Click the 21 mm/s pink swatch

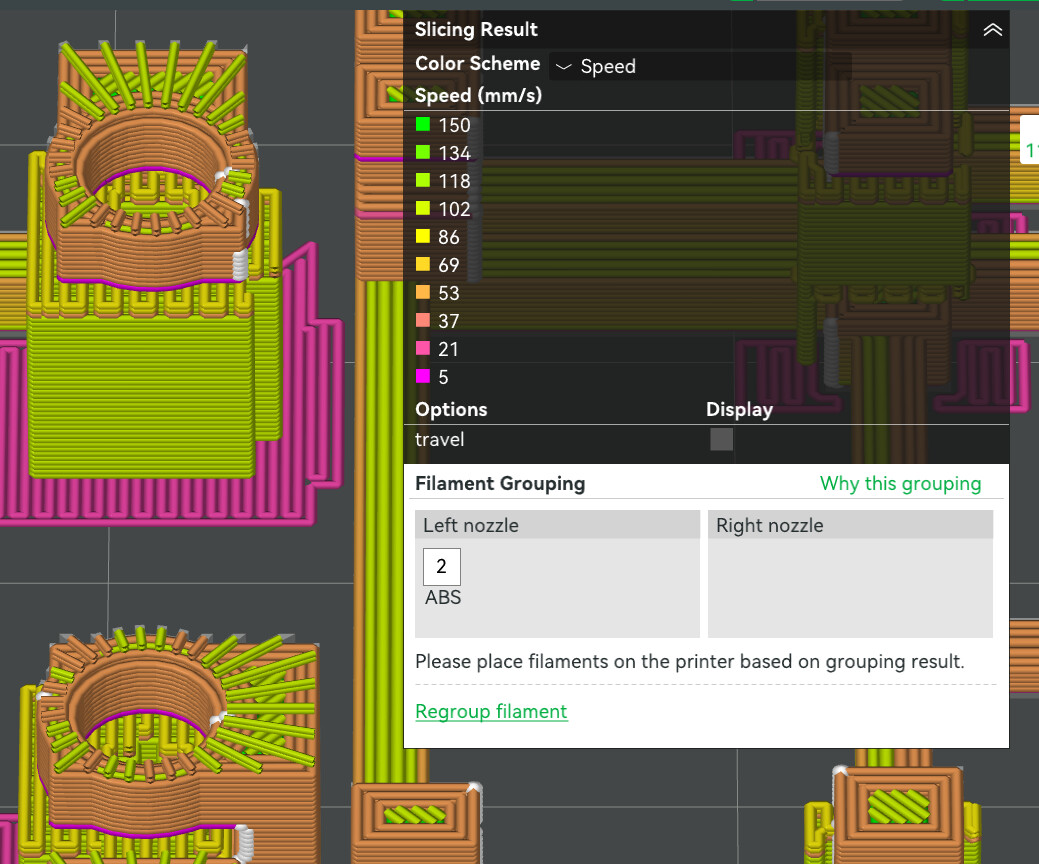pos(423,349)
